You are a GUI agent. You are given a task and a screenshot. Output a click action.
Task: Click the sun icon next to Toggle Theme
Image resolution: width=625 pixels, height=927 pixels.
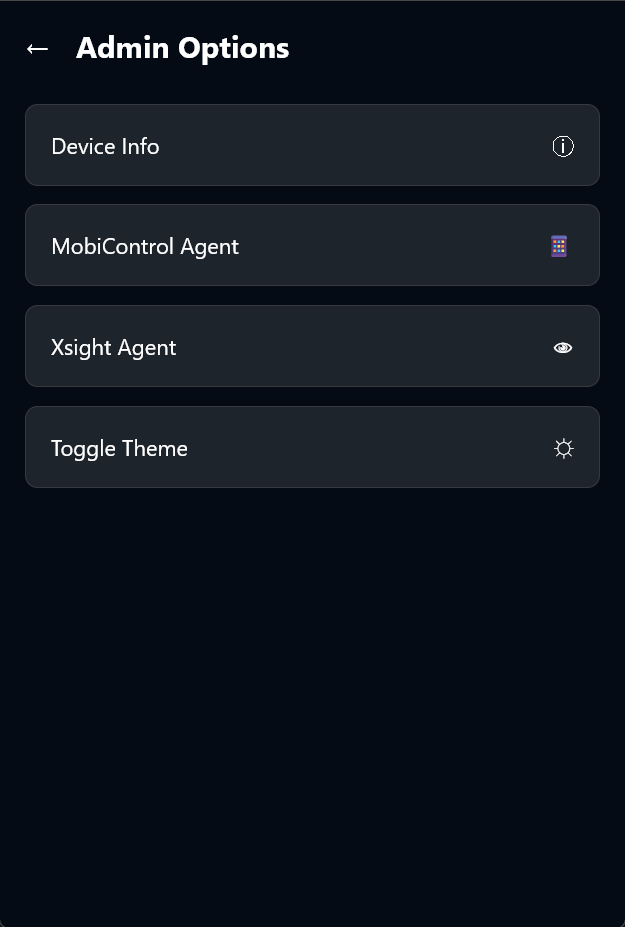point(564,448)
